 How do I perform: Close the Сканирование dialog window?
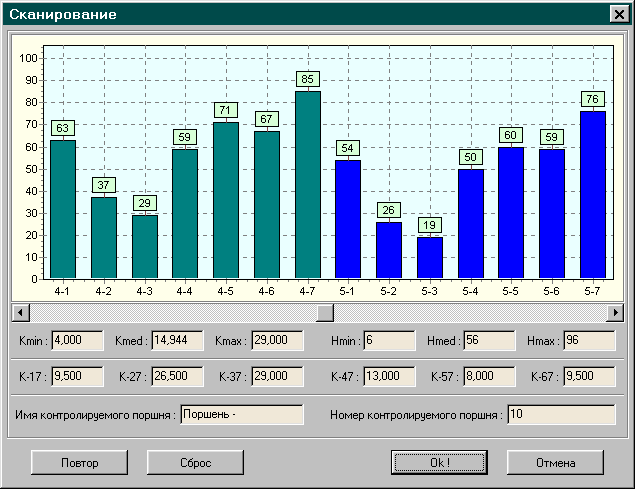(617, 15)
